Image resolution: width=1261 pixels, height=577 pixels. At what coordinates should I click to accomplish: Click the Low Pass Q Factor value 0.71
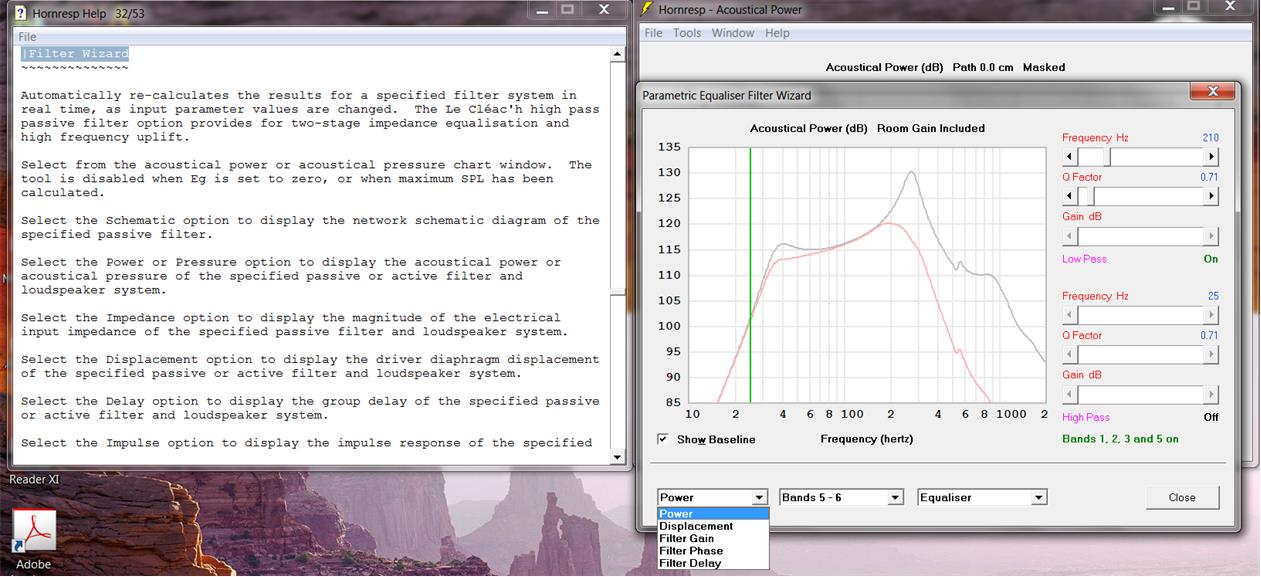click(1209, 177)
